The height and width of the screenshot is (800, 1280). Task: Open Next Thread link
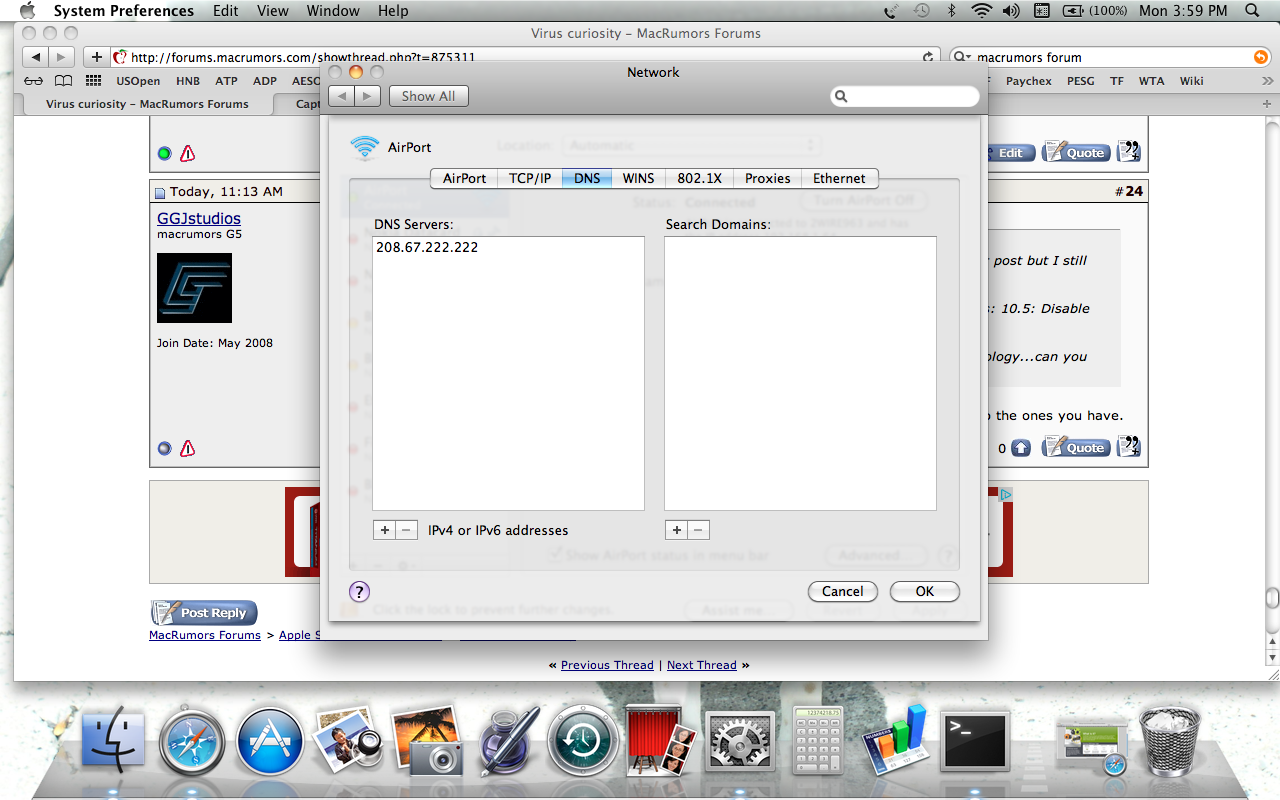tap(702, 665)
